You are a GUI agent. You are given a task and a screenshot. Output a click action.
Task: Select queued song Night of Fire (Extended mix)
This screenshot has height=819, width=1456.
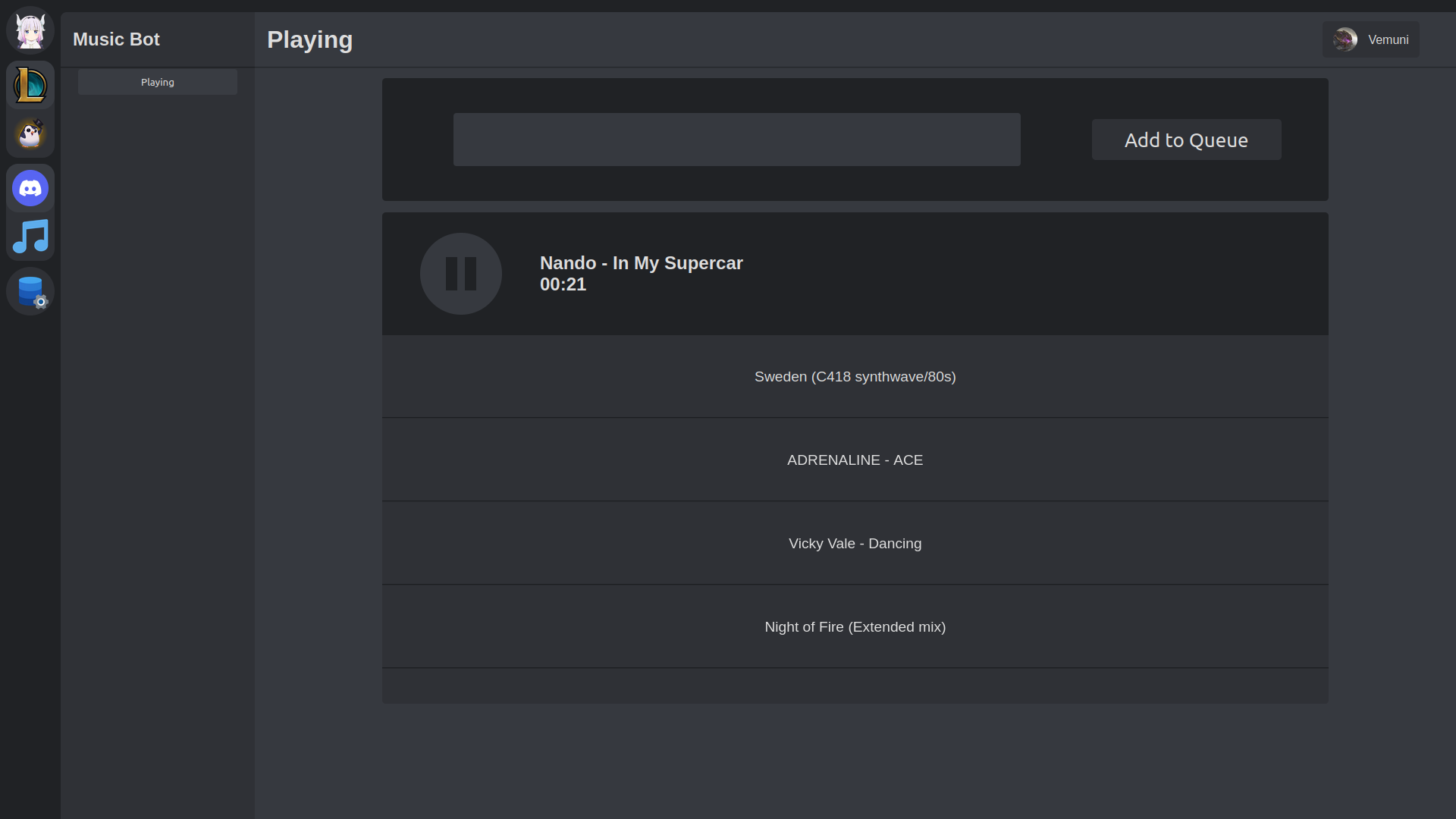click(855, 627)
